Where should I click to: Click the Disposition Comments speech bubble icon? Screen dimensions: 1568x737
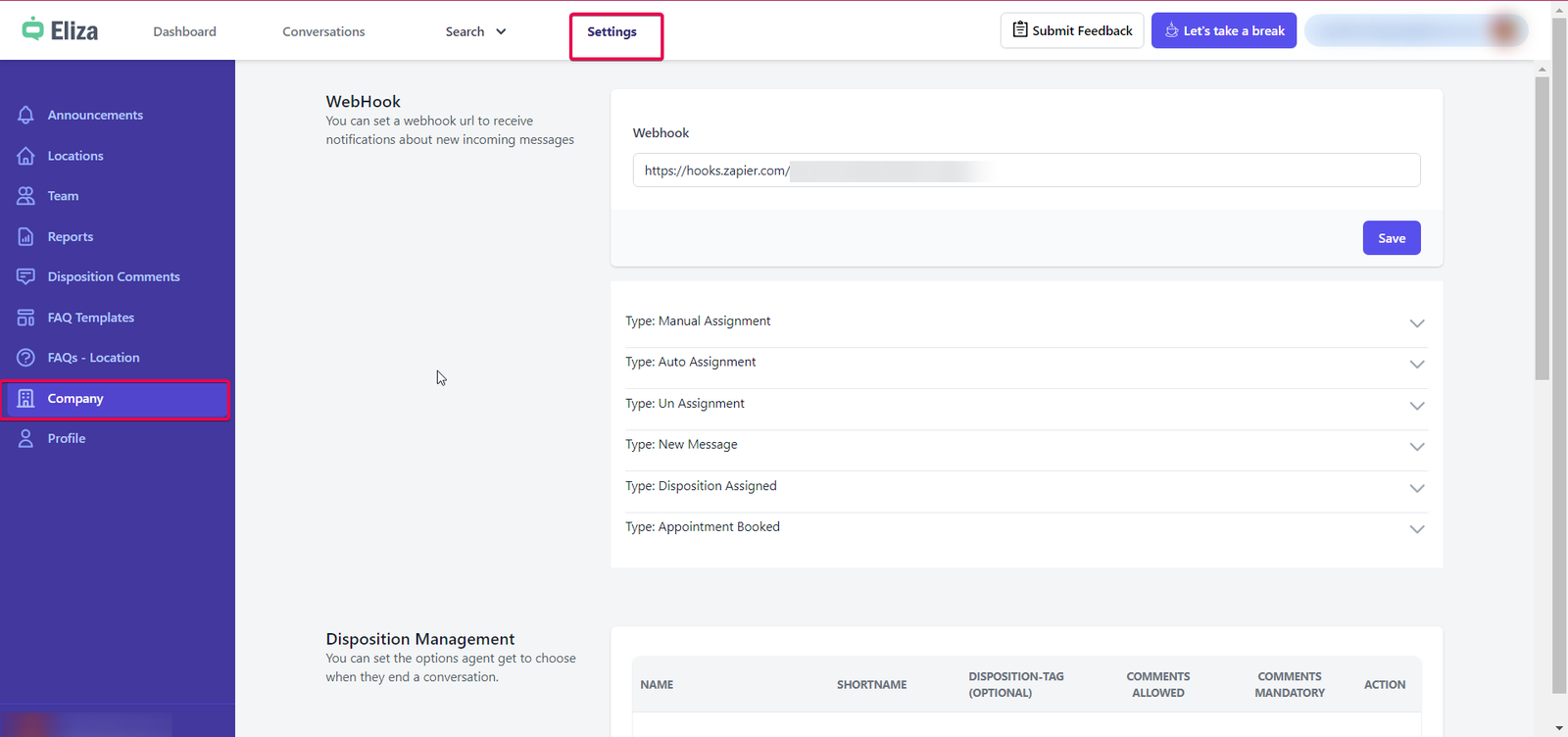[26, 277]
